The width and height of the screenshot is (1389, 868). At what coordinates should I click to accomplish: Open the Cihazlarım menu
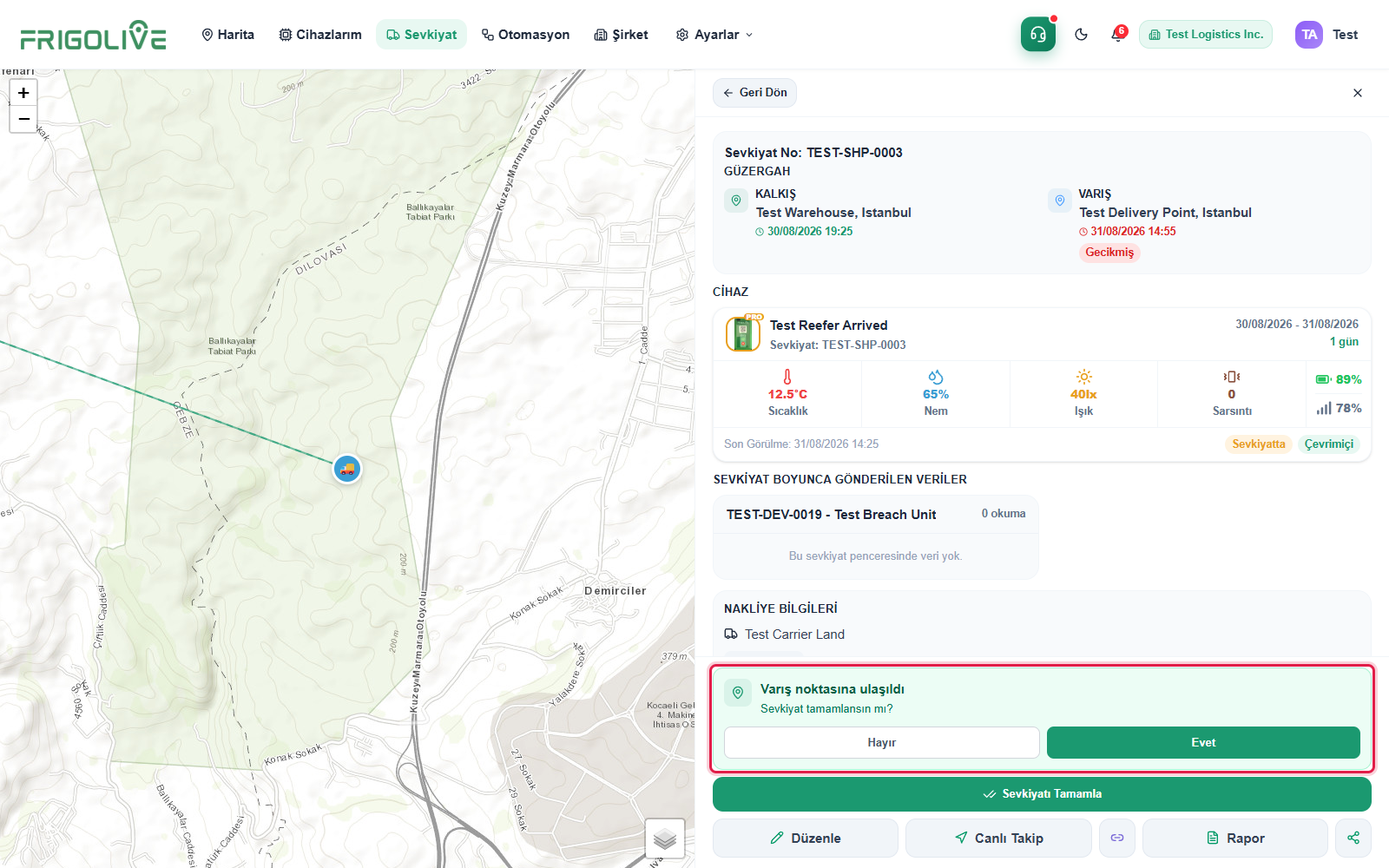(x=320, y=35)
